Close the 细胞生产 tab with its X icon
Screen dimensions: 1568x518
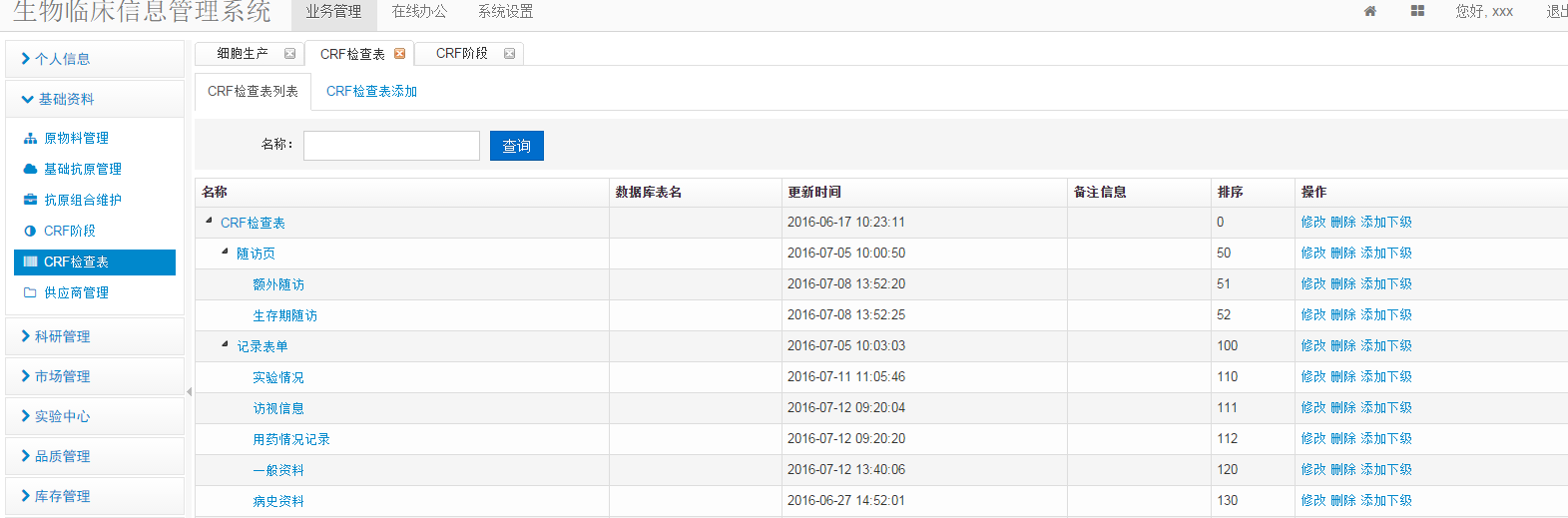click(289, 54)
